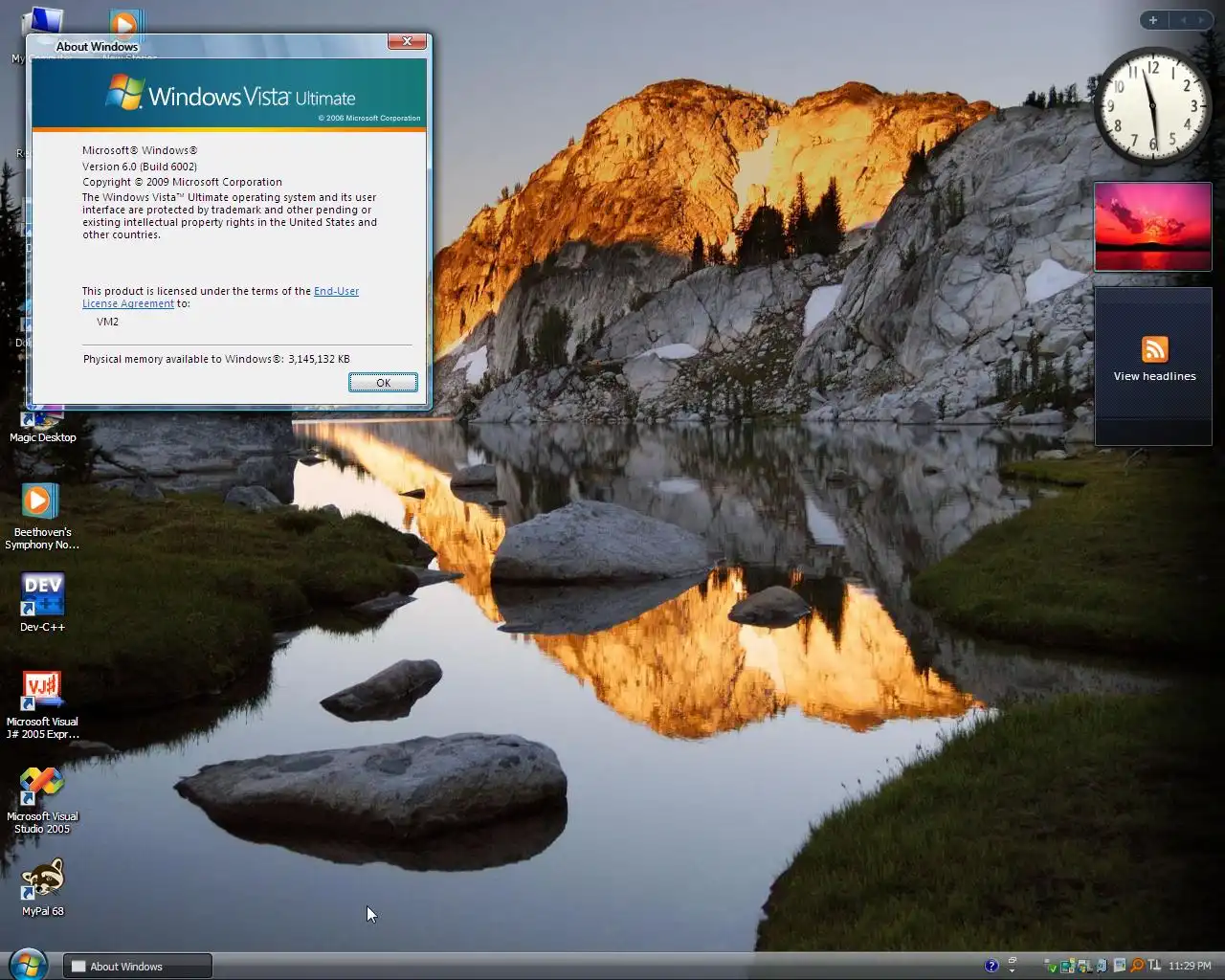Click the Copyright 2009 Microsoft Corporation line
The width and height of the screenshot is (1225, 980).
182,182
